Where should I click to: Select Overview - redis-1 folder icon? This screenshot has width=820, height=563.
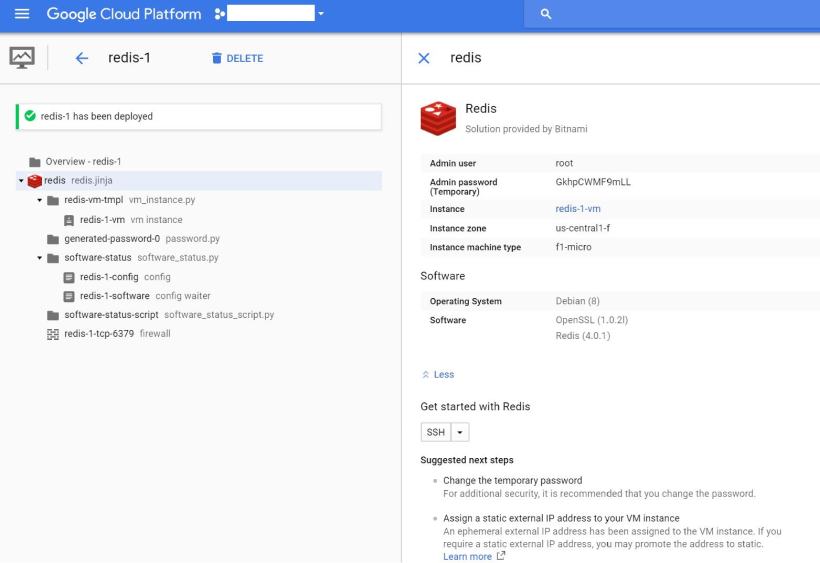(x=35, y=162)
